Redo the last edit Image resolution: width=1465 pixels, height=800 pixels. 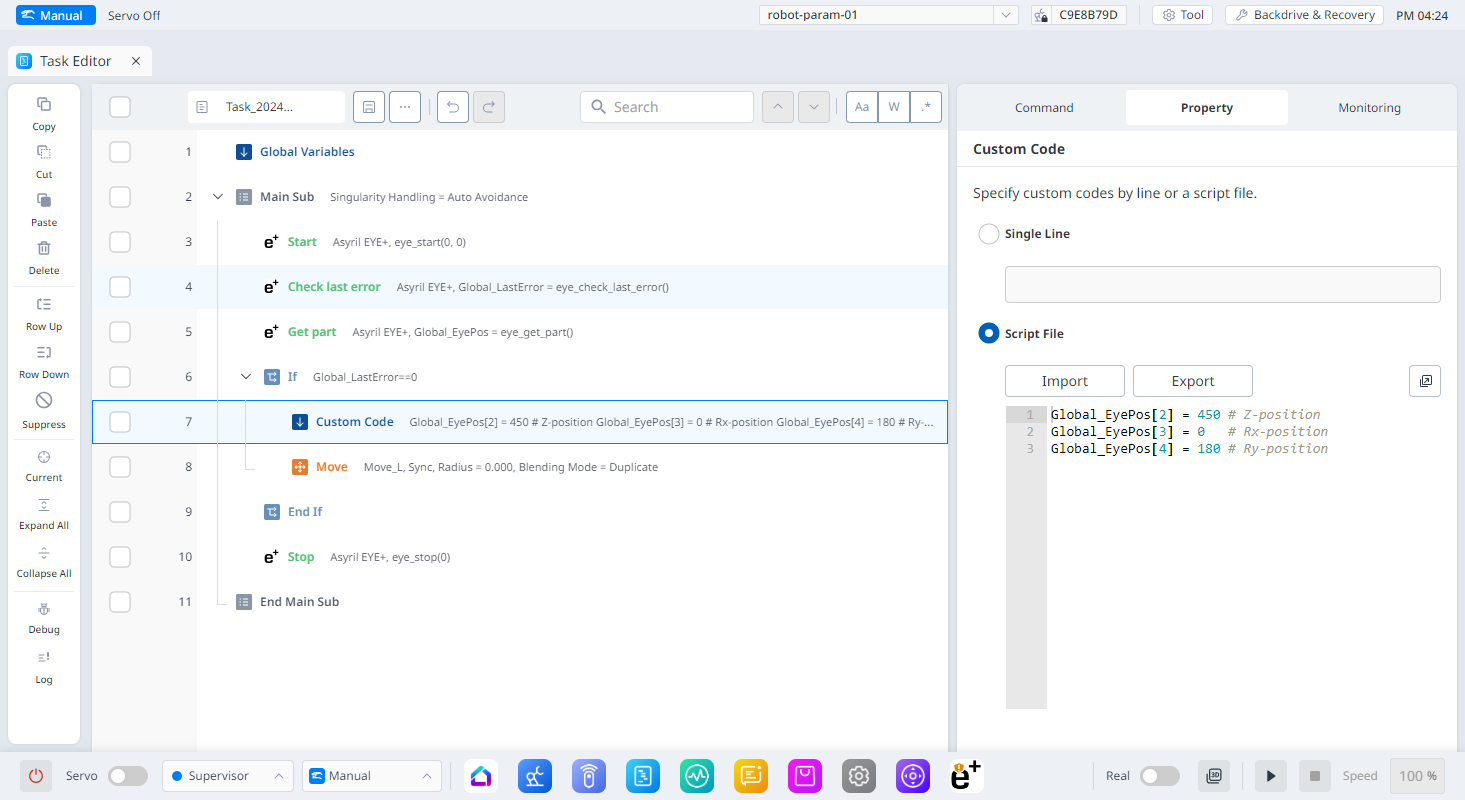tap(489, 107)
